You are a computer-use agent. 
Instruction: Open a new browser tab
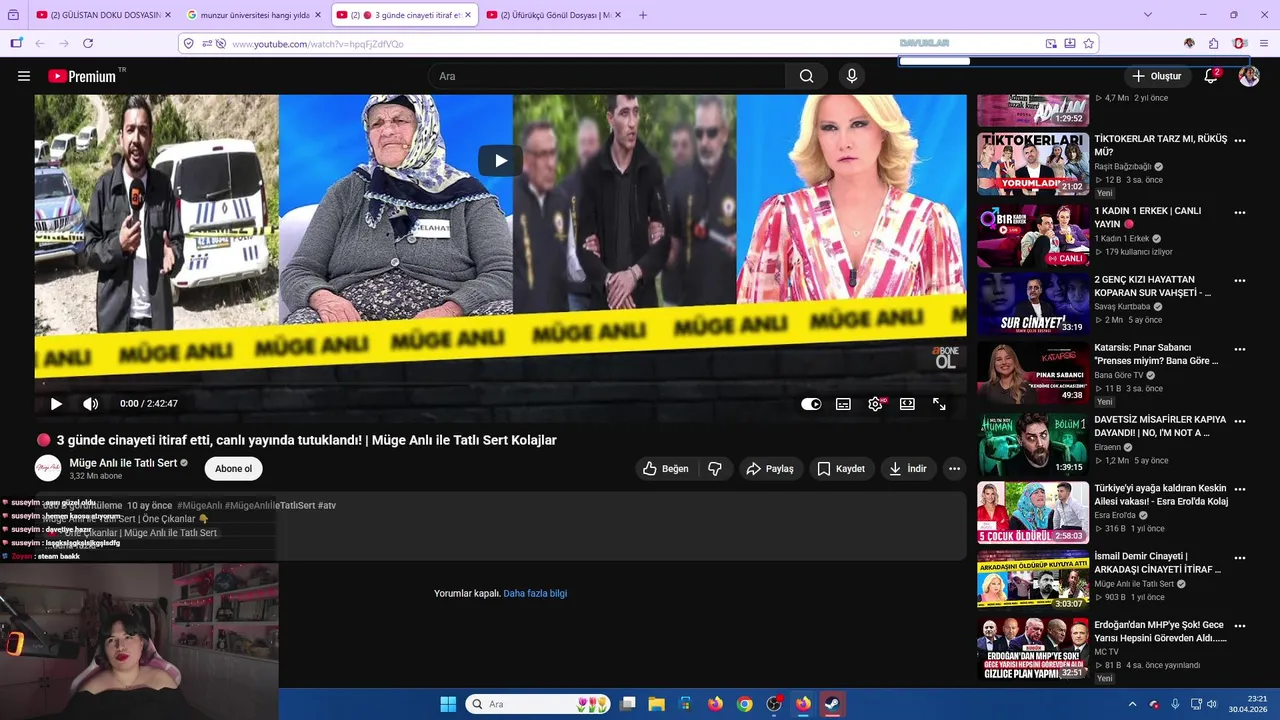pos(643,15)
